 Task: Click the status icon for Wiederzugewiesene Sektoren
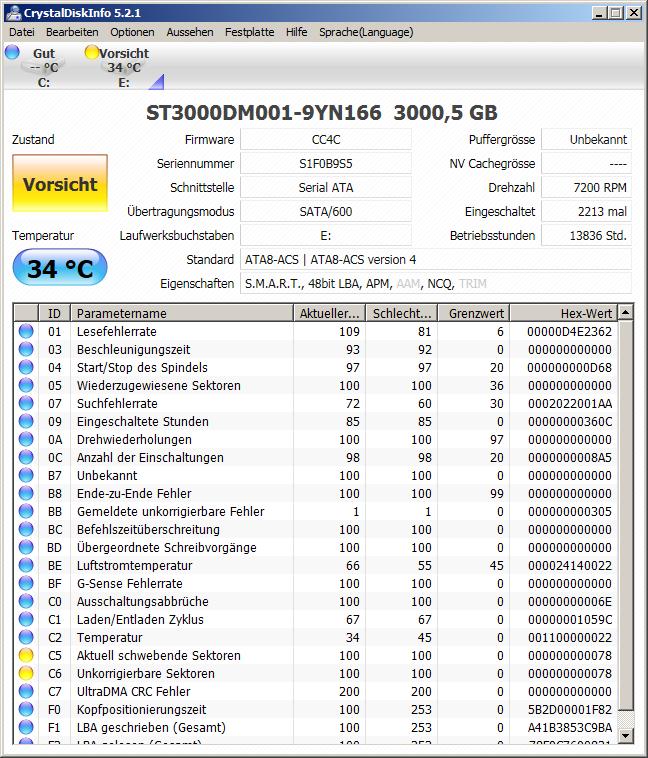[x=26, y=385]
